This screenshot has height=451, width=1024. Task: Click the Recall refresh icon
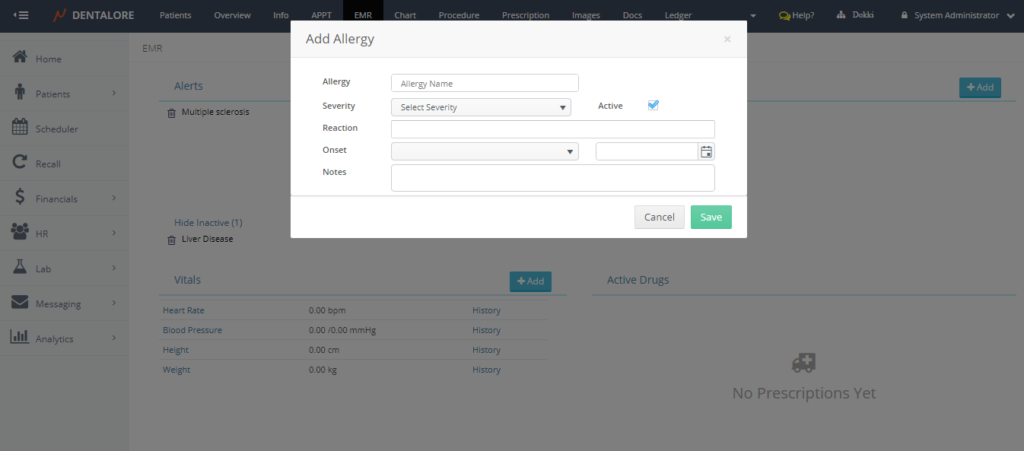click(x=19, y=163)
